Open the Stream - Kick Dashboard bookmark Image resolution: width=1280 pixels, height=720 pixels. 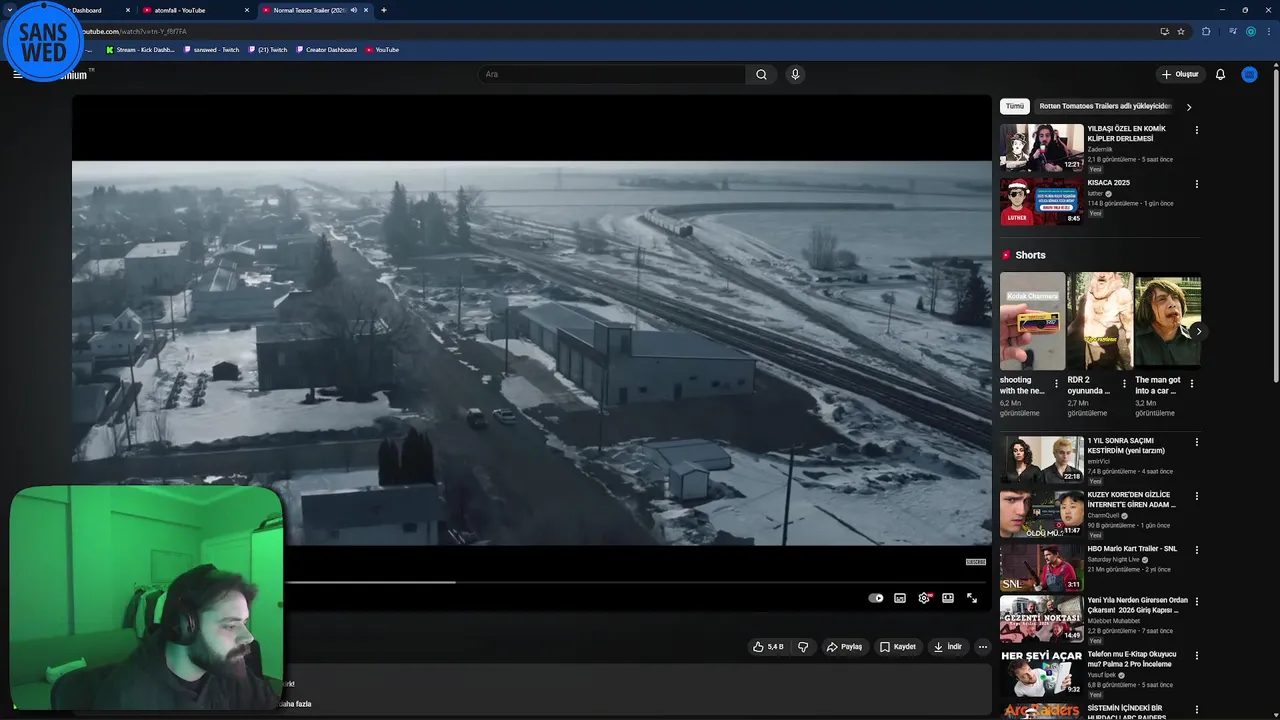(140, 50)
